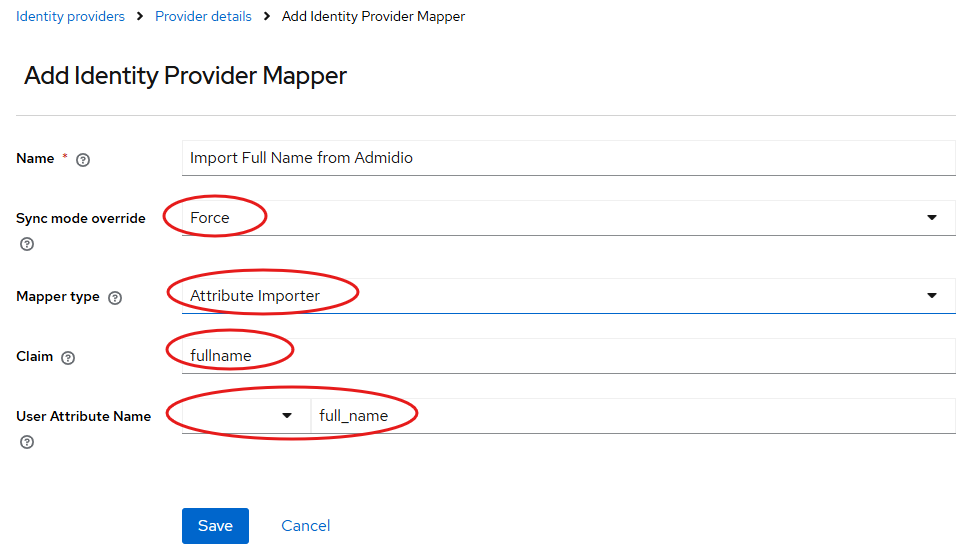Open the small dropdown left of full_name
This screenshot has width=969, height=558.
click(246, 416)
